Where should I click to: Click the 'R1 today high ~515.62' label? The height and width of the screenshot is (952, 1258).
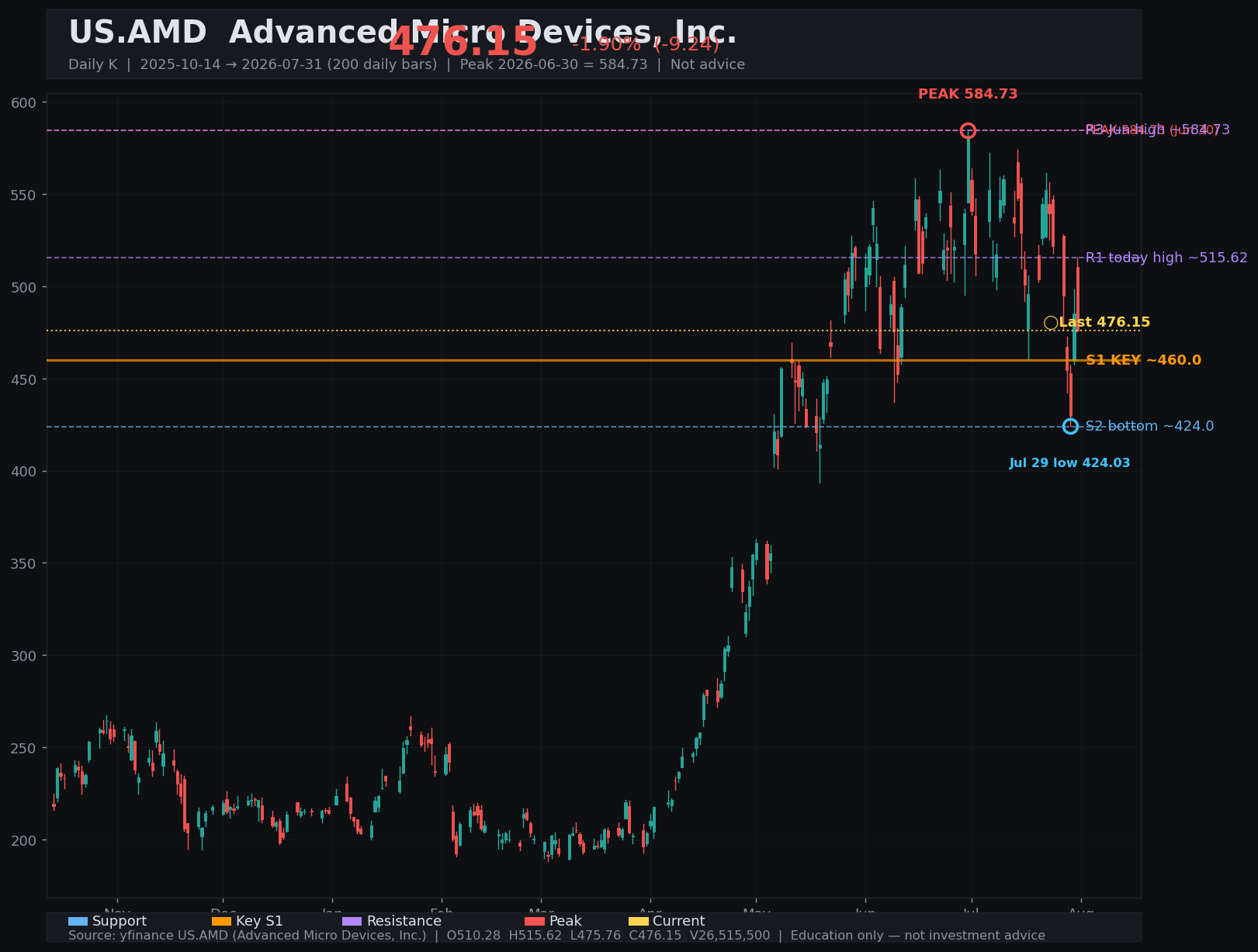[1166, 258]
